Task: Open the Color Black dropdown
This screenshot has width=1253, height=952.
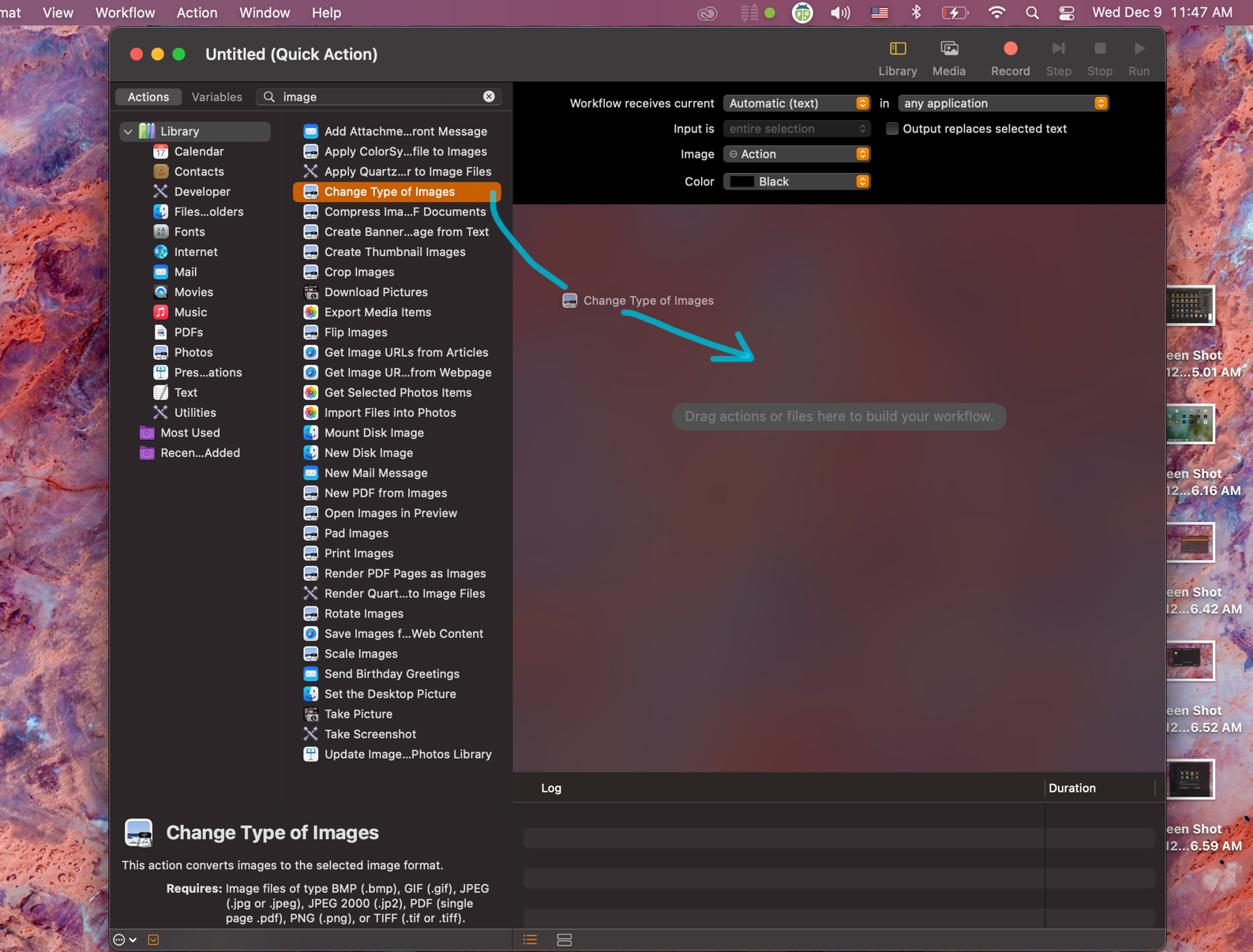Action: [796, 182]
